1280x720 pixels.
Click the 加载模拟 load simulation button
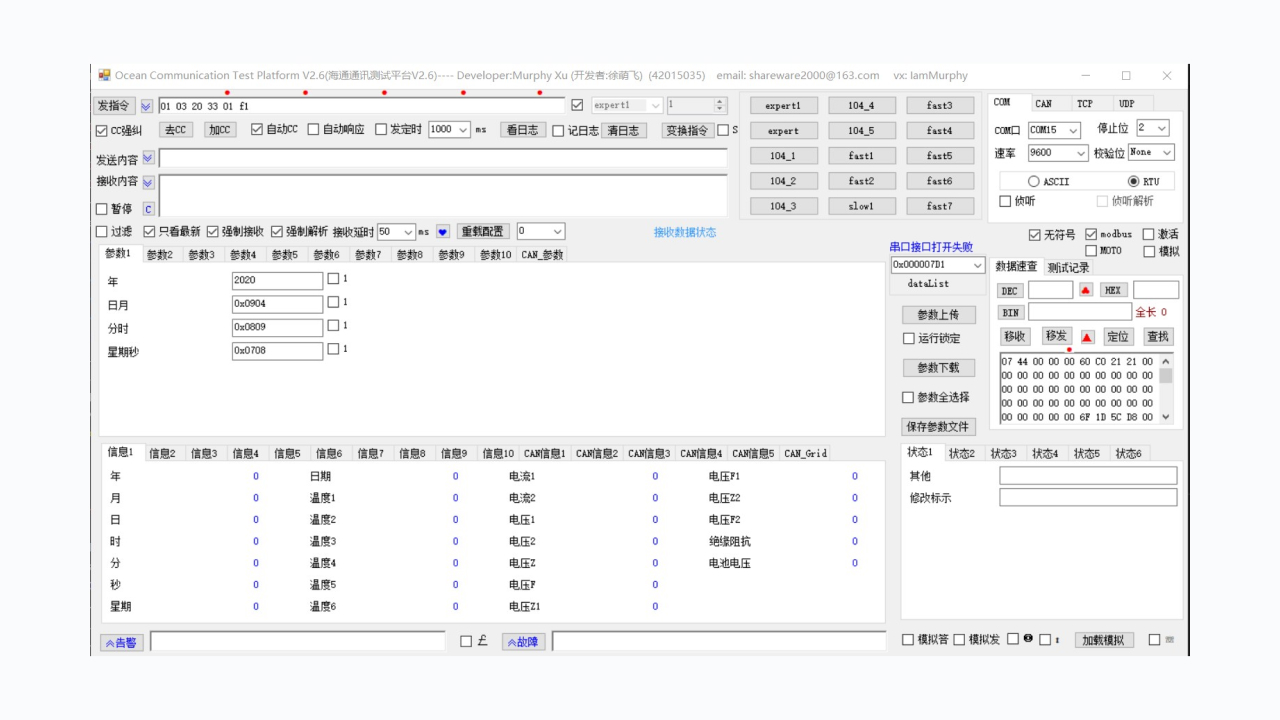click(x=1103, y=640)
